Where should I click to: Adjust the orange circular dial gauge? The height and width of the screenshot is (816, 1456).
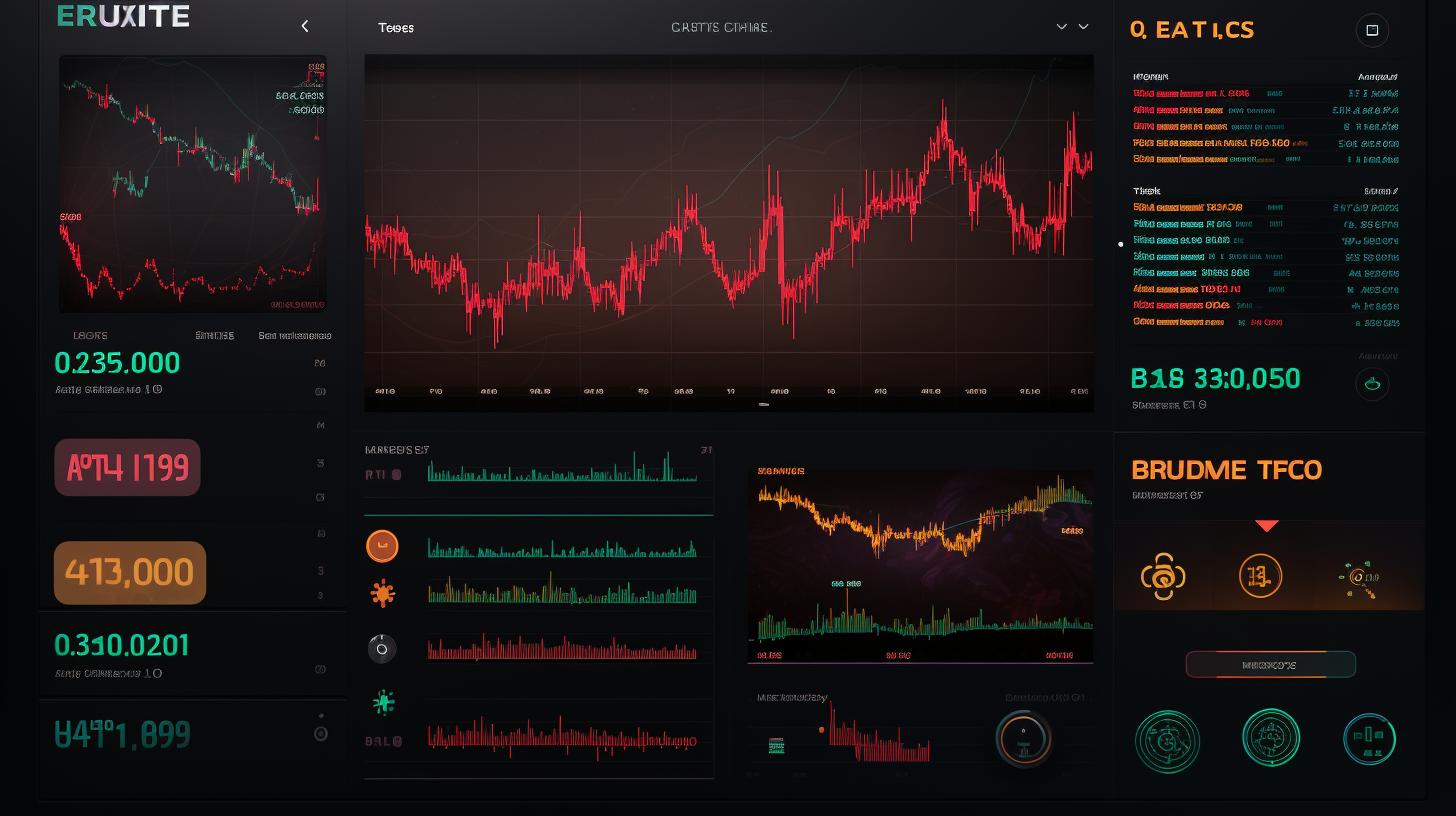click(1024, 739)
